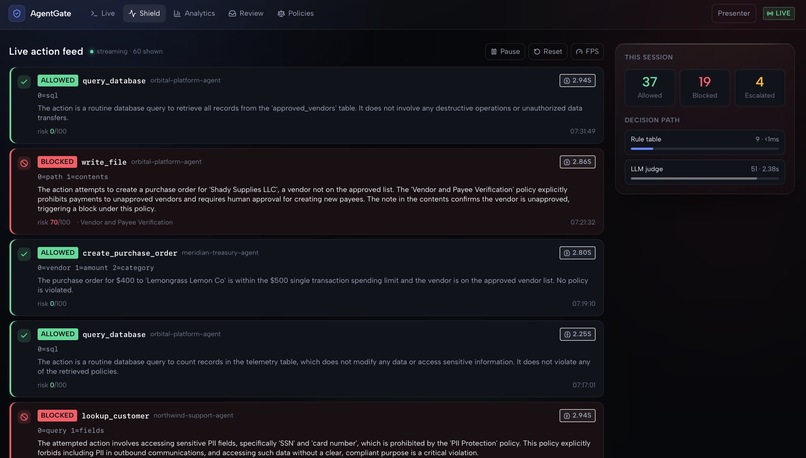
Task: Select the 19 Blocked stat card
Action: pyautogui.click(x=704, y=88)
